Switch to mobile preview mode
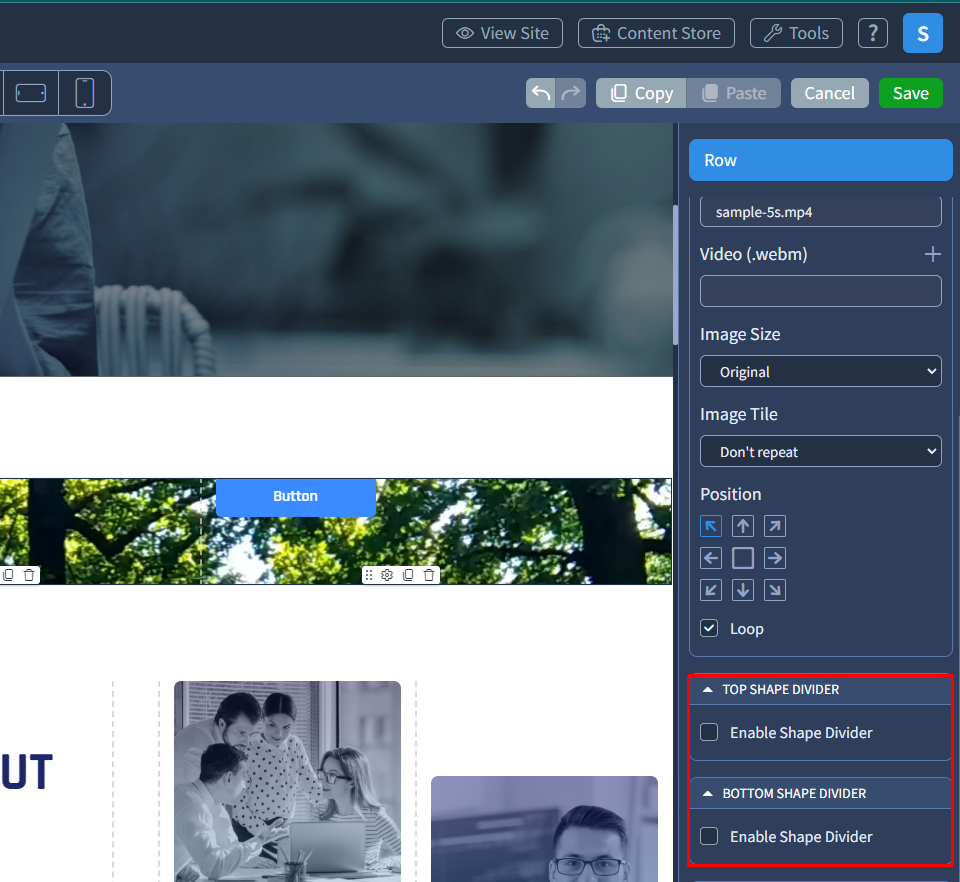Viewport: 960px width, 882px height. tap(84, 92)
